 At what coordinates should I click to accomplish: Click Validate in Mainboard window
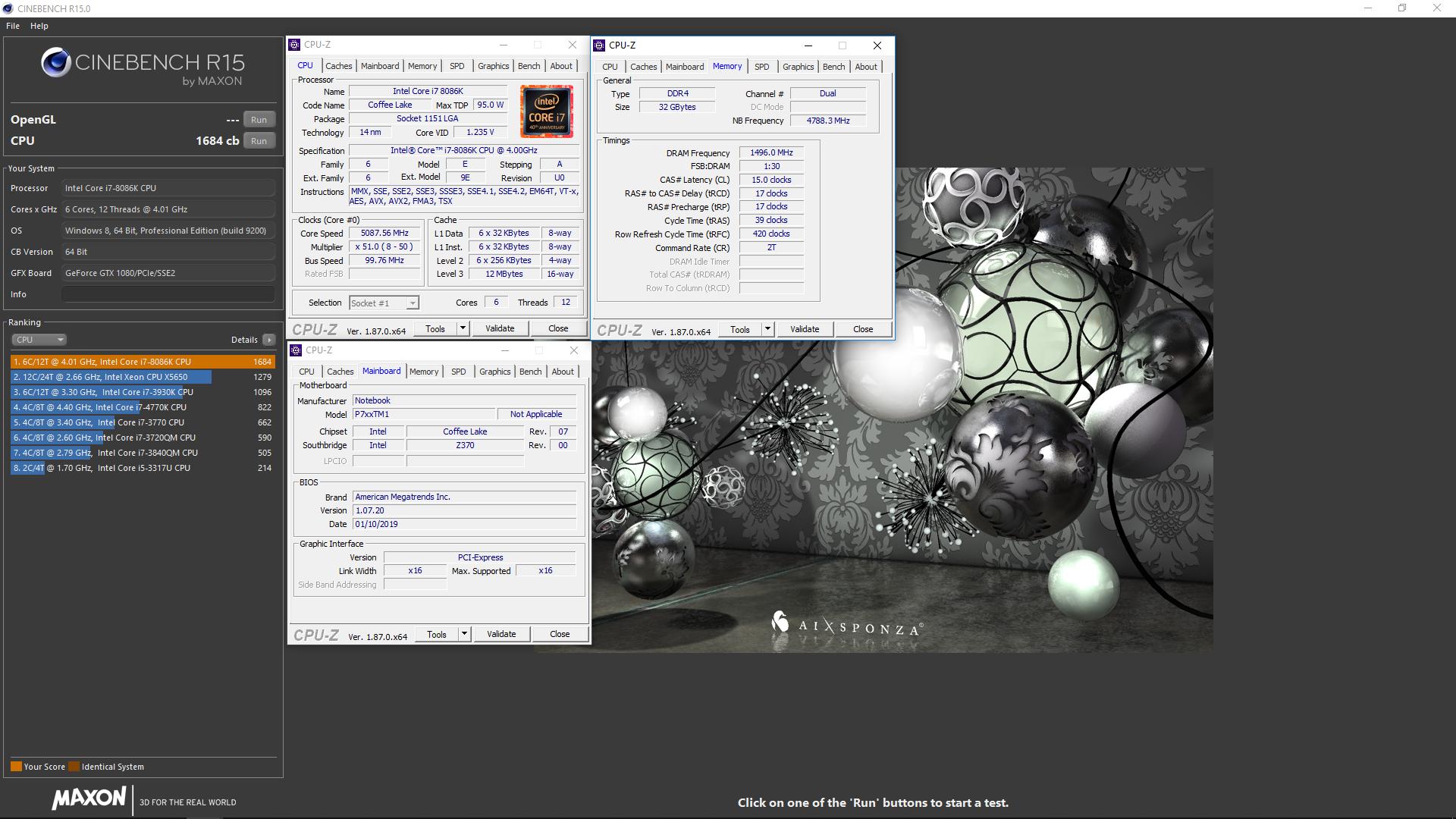click(501, 634)
